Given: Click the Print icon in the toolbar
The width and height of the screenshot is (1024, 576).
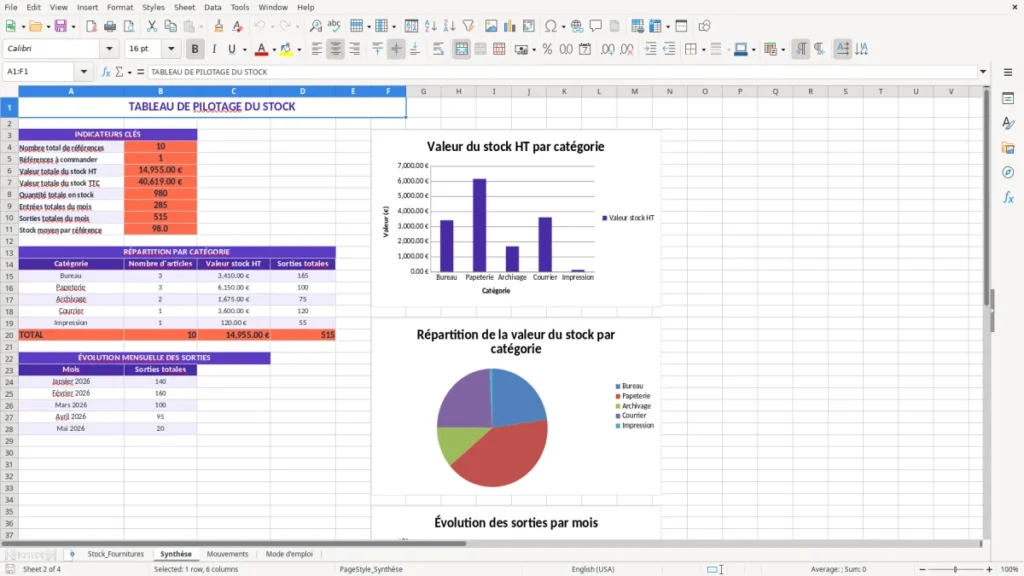Looking at the screenshot, I should (110, 26).
